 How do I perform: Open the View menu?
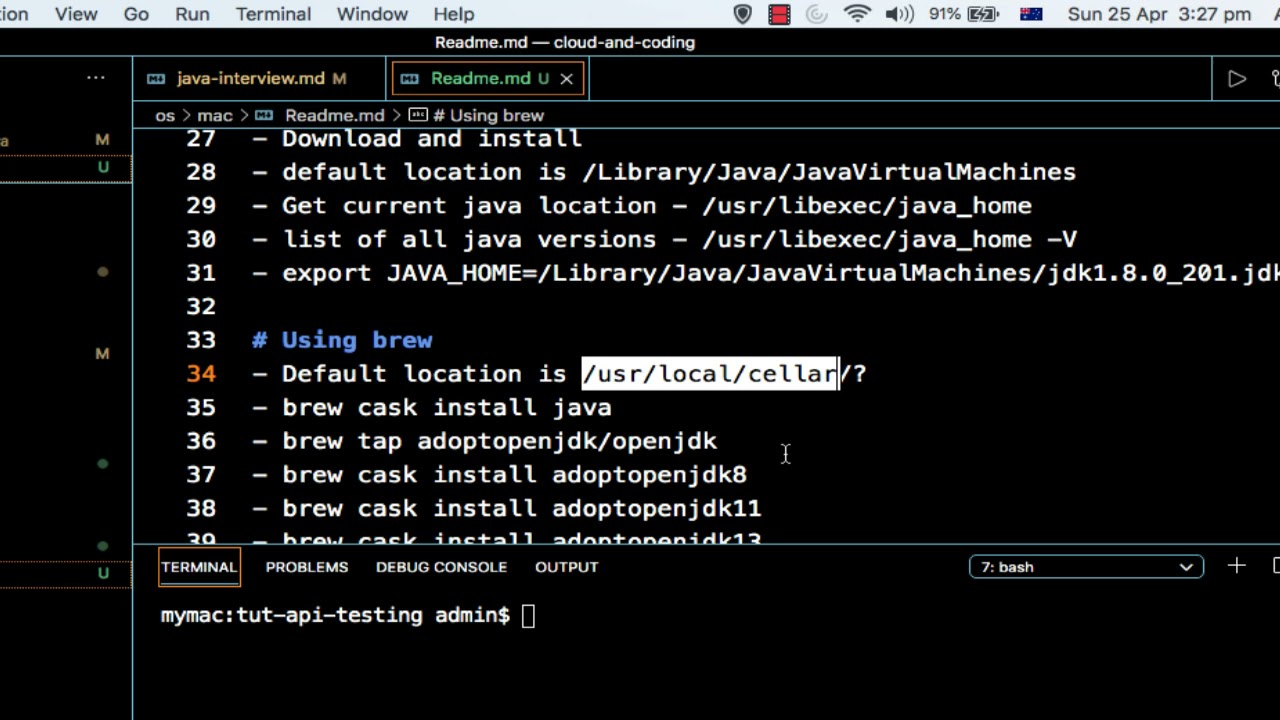(x=76, y=14)
